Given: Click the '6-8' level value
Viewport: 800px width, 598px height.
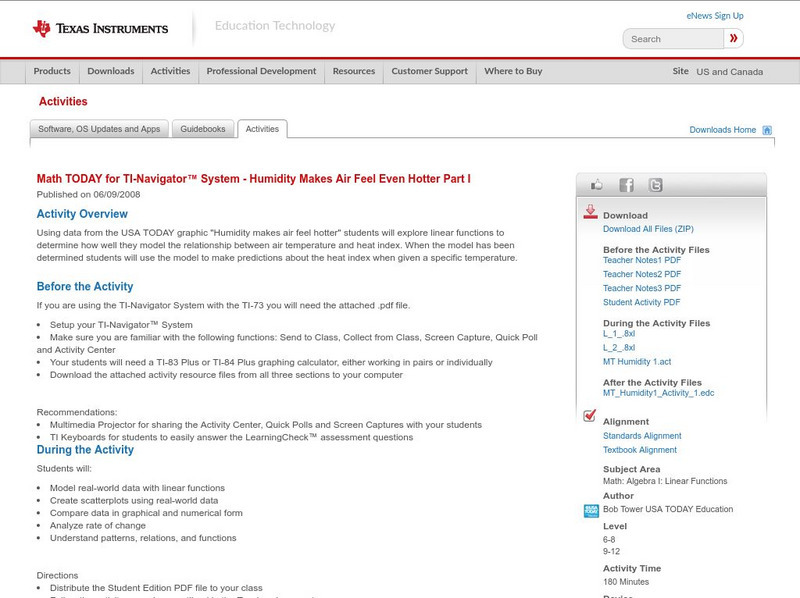Looking at the screenshot, I should (609, 539).
